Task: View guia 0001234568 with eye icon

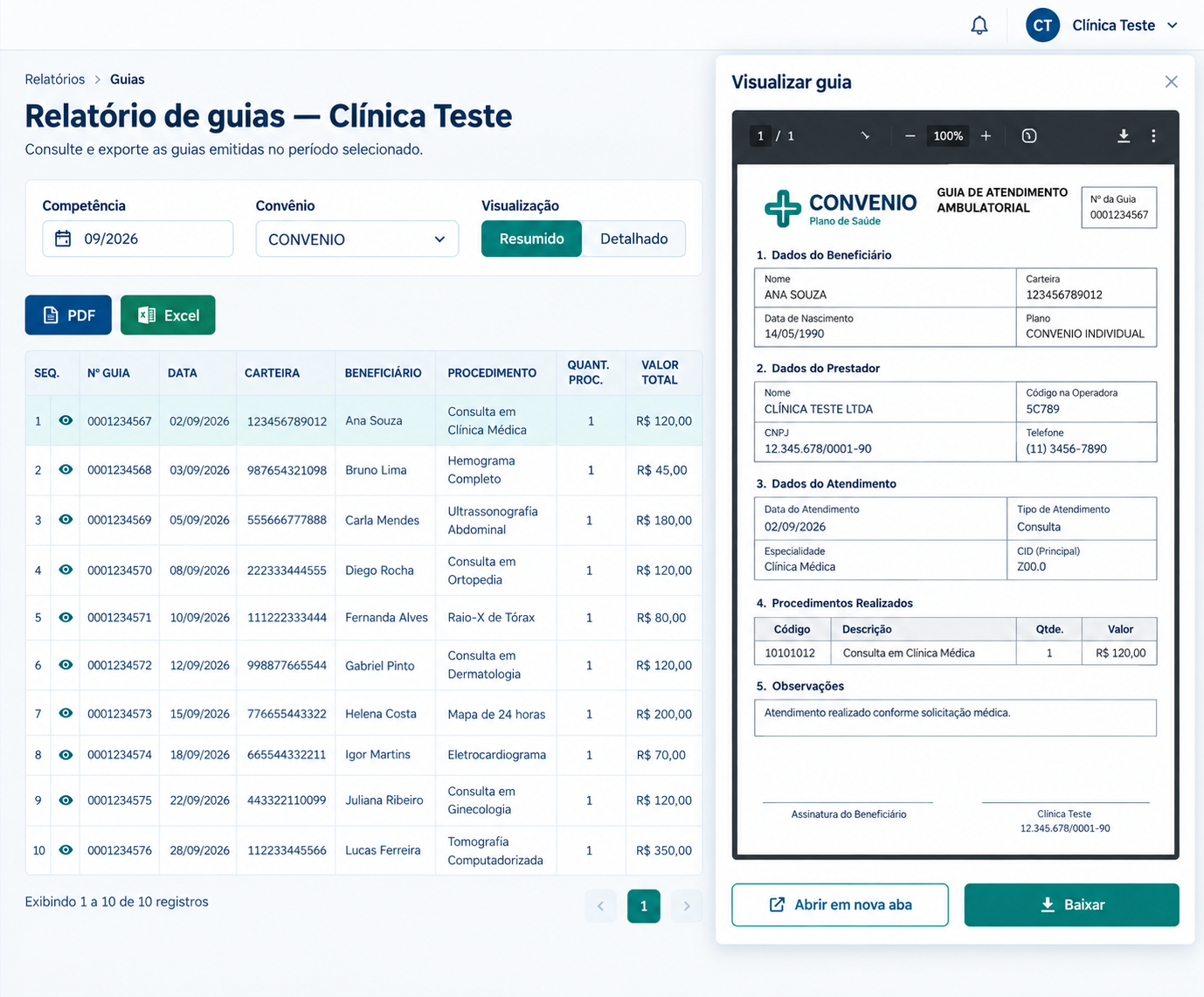Action: pyautogui.click(x=66, y=469)
